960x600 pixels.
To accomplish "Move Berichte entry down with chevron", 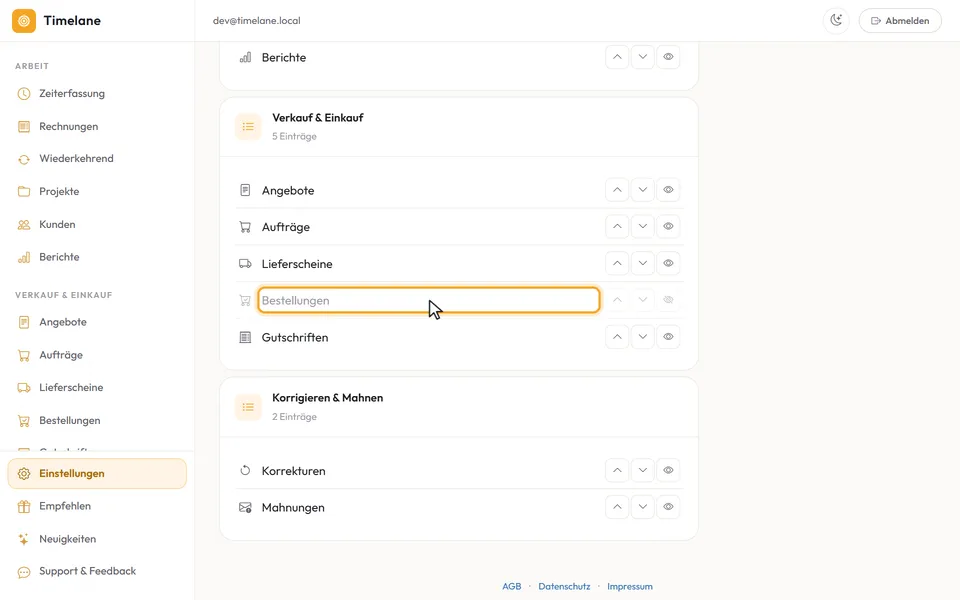I will click(x=642, y=57).
